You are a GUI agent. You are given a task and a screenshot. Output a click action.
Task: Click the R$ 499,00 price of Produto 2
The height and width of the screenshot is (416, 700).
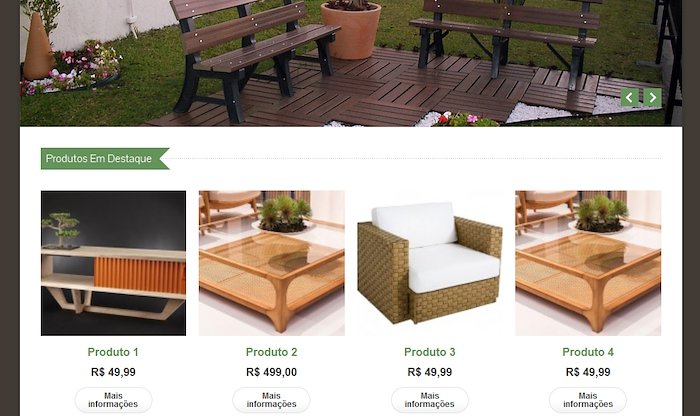coord(271,372)
